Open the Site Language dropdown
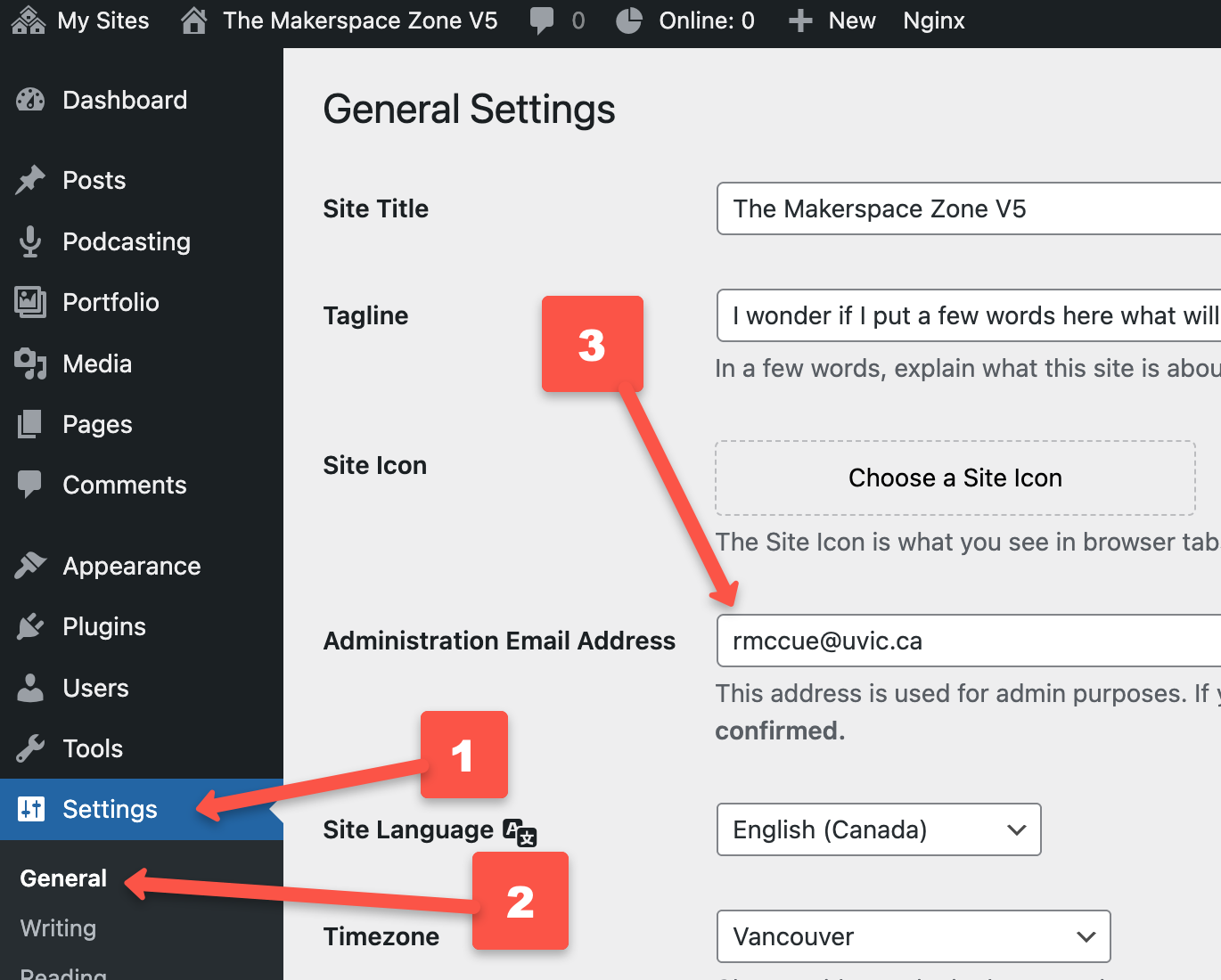Image resolution: width=1221 pixels, height=980 pixels. [878, 829]
